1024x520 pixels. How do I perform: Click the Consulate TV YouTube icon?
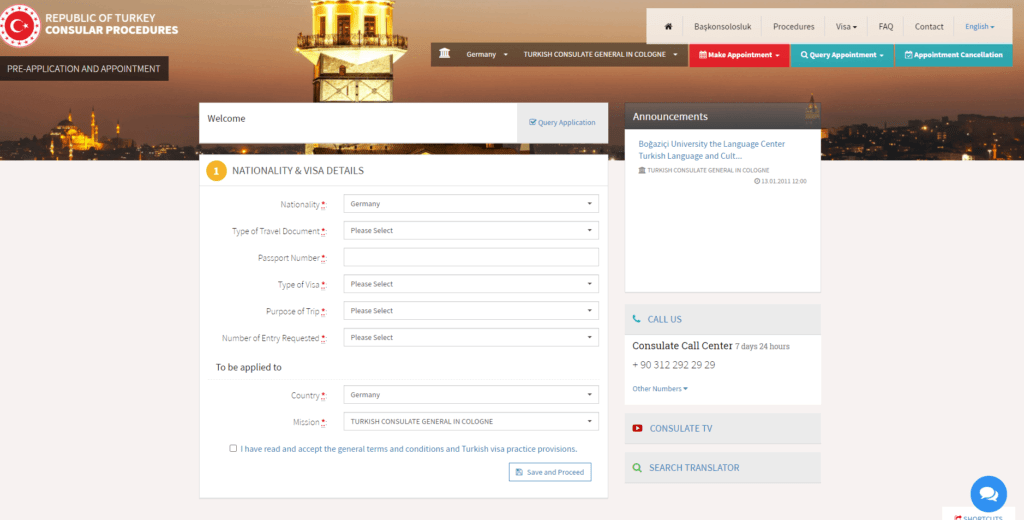[637, 429]
